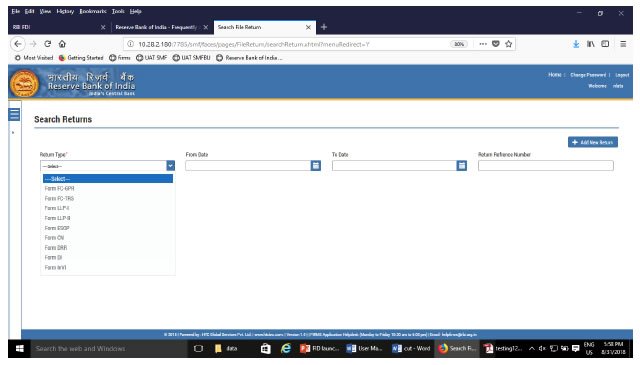Show site information icon in address bar
Viewport: 640px width, 365px height.
[130, 44]
